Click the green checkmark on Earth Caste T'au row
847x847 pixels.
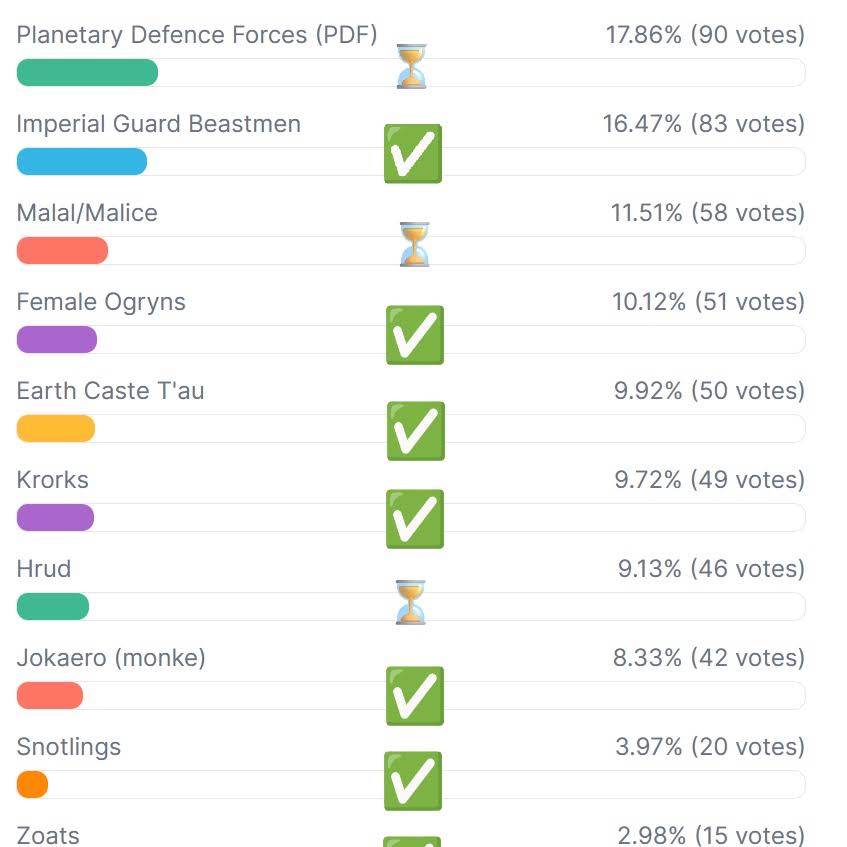pos(416,431)
